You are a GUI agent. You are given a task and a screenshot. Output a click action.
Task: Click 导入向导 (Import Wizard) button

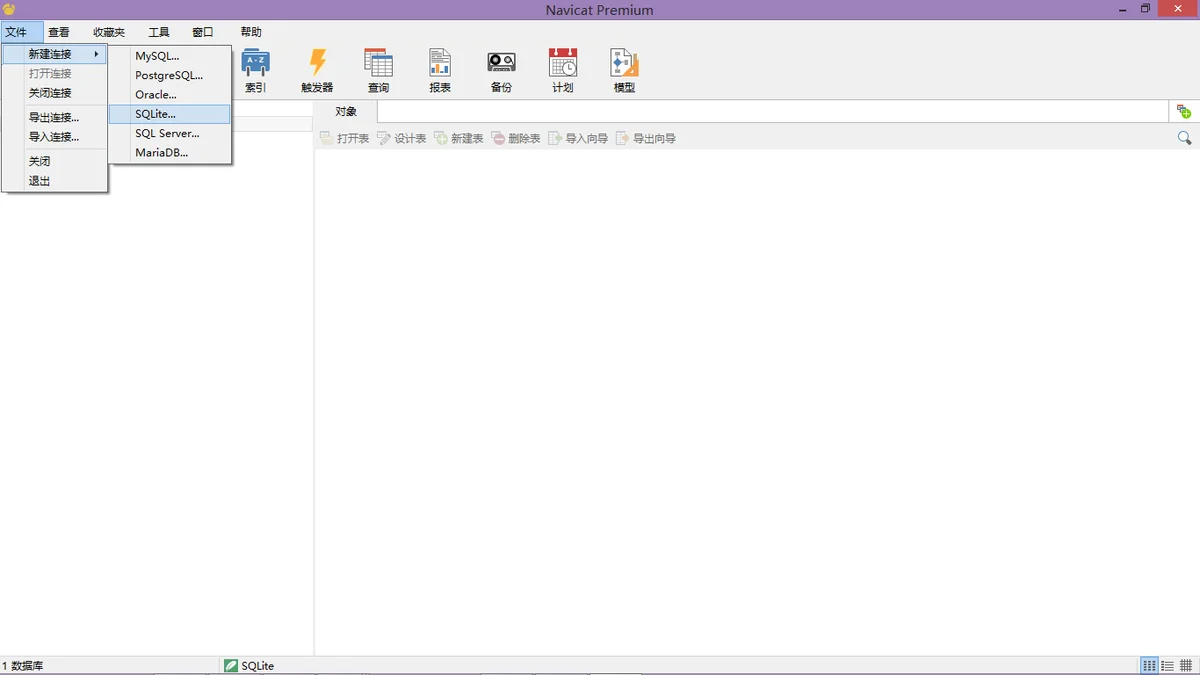pyautogui.click(x=578, y=138)
